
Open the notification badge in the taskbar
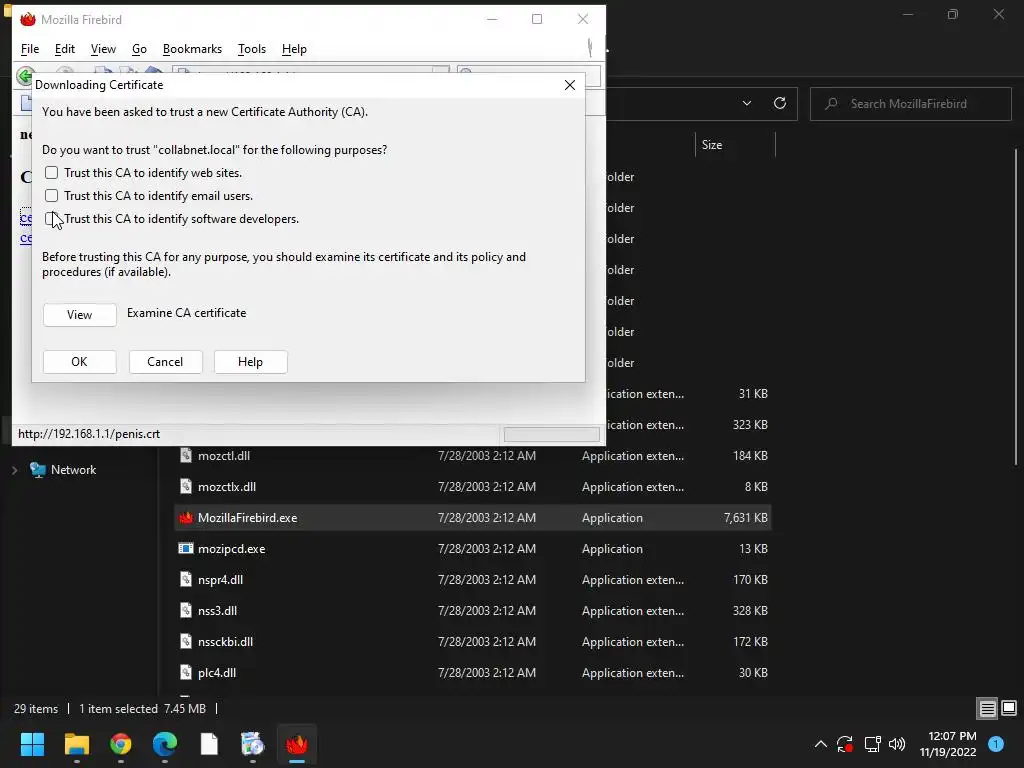996,744
